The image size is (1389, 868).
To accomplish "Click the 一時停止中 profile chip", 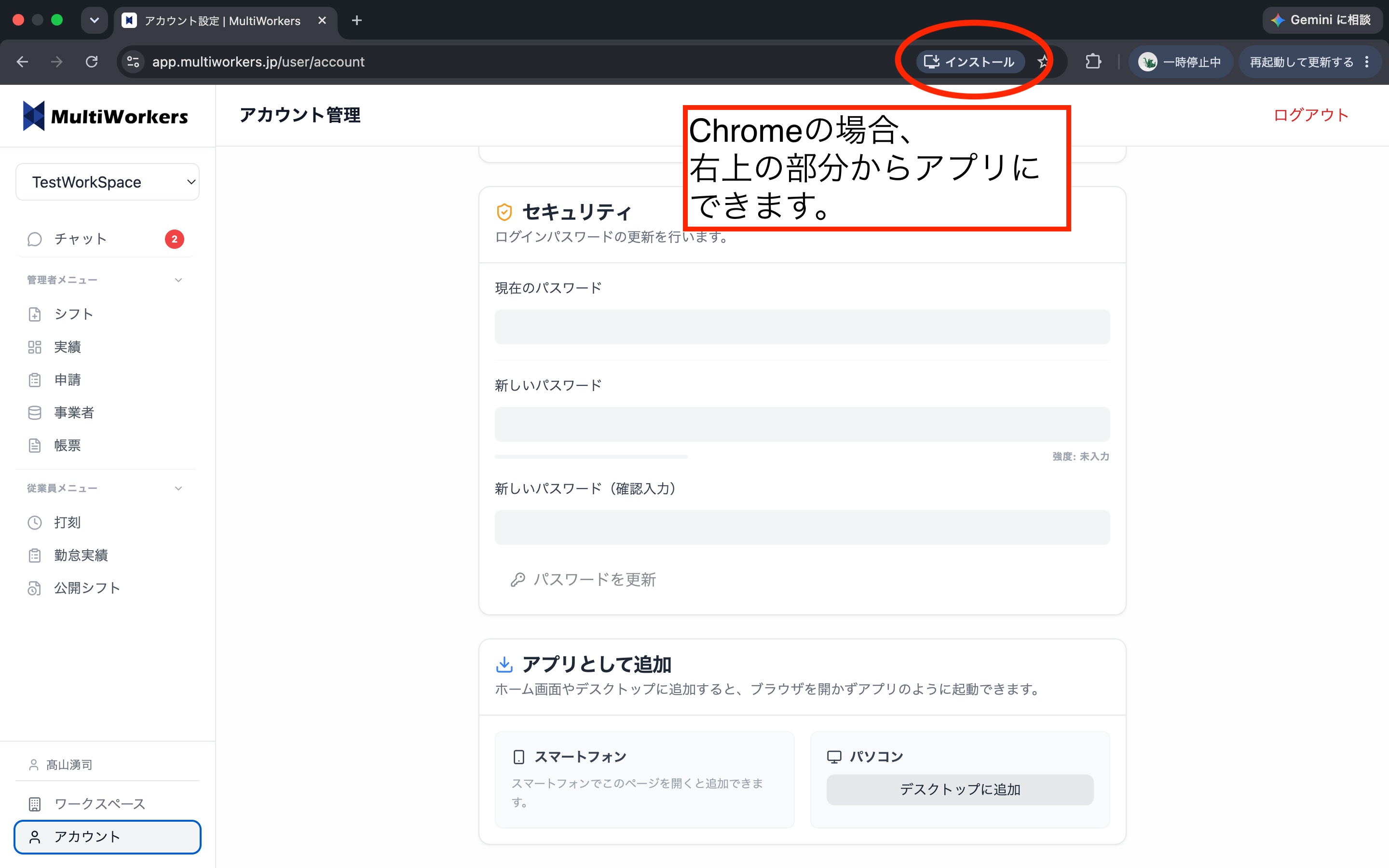I will (x=1181, y=61).
